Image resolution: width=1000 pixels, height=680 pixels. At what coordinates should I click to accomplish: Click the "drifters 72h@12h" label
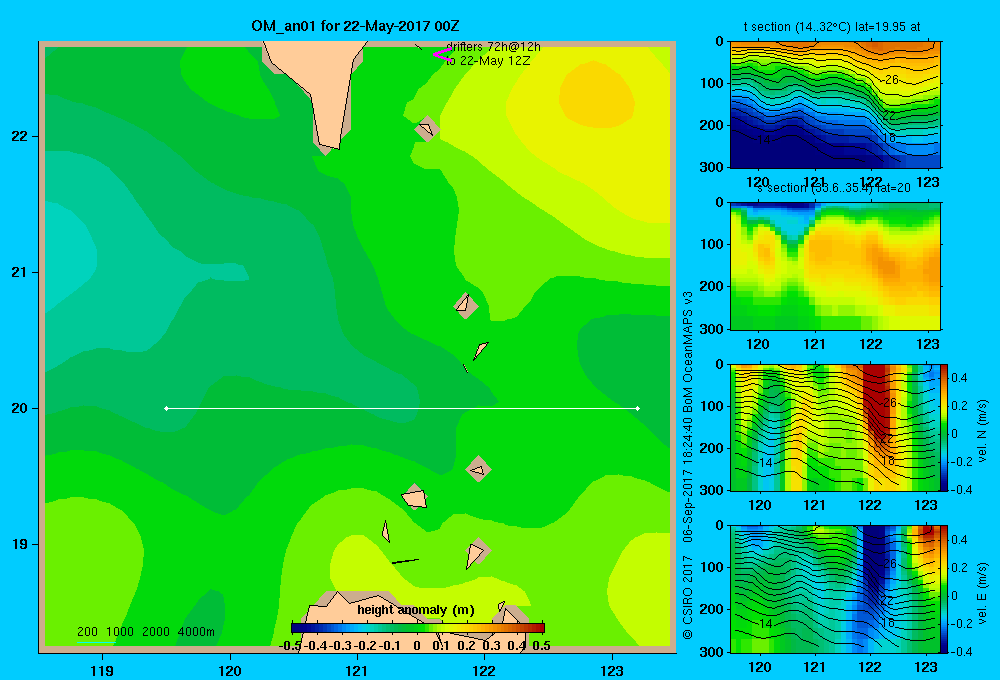coord(493,47)
